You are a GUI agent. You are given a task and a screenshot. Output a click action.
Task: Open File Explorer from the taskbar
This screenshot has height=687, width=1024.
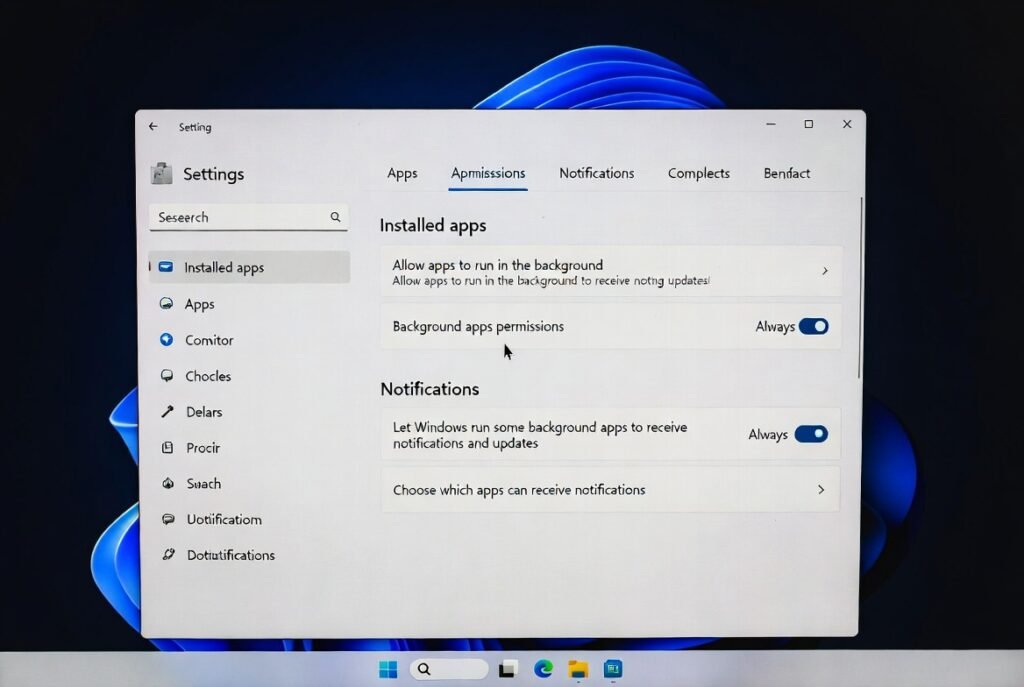tap(577, 669)
